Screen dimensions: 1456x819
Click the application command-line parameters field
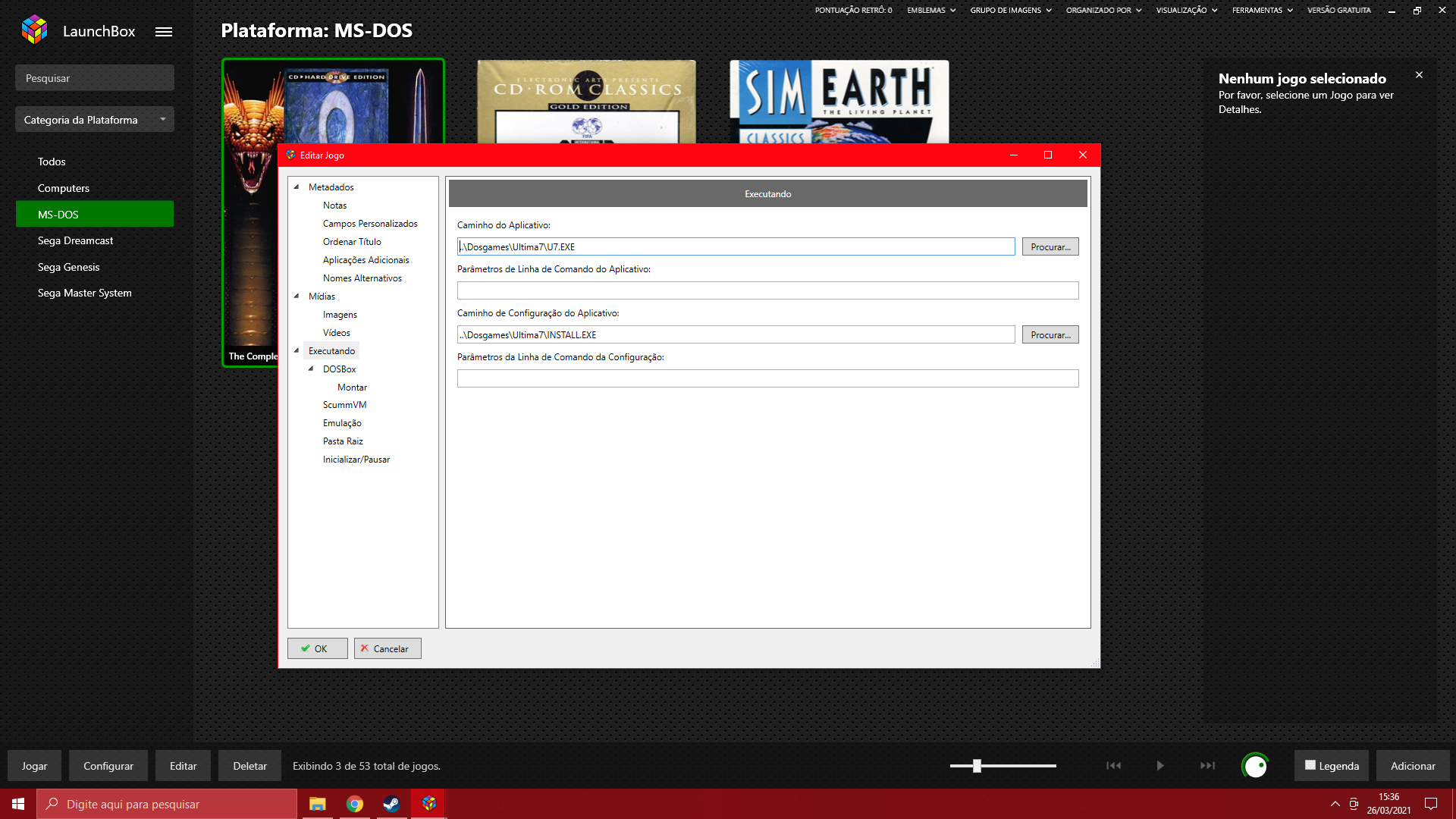pyautogui.click(x=767, y=290)
